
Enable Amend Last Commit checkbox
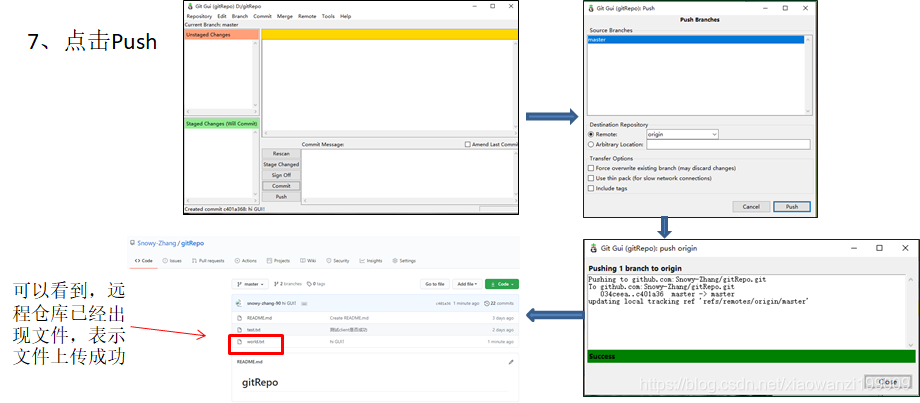point(468,144)
